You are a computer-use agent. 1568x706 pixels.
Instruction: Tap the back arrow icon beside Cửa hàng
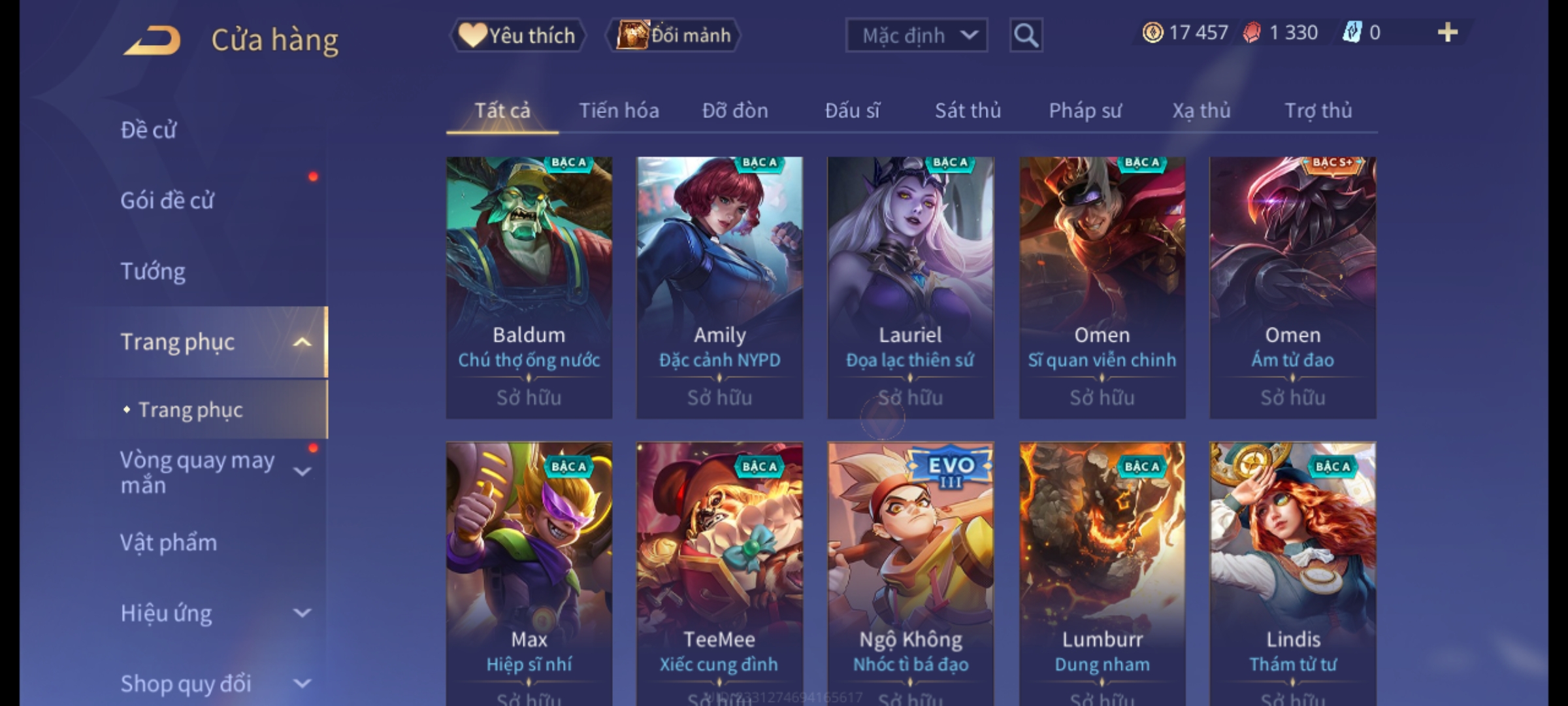[x=152, y=41]
